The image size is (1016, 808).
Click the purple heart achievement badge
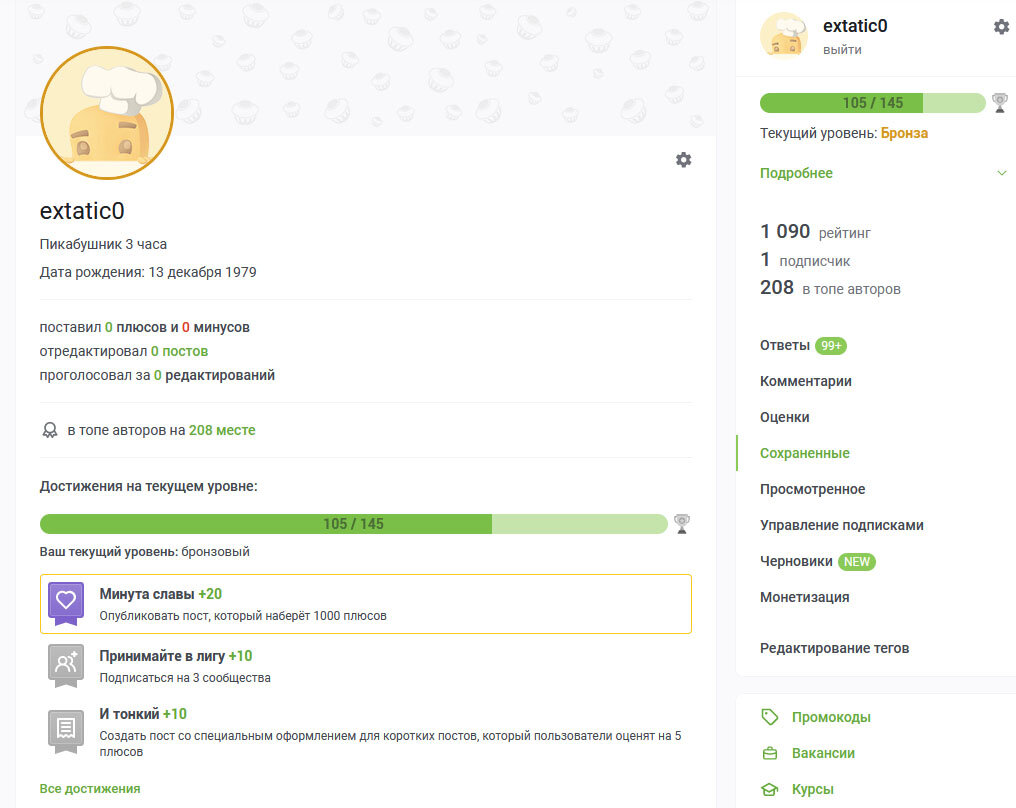point(66,603)
